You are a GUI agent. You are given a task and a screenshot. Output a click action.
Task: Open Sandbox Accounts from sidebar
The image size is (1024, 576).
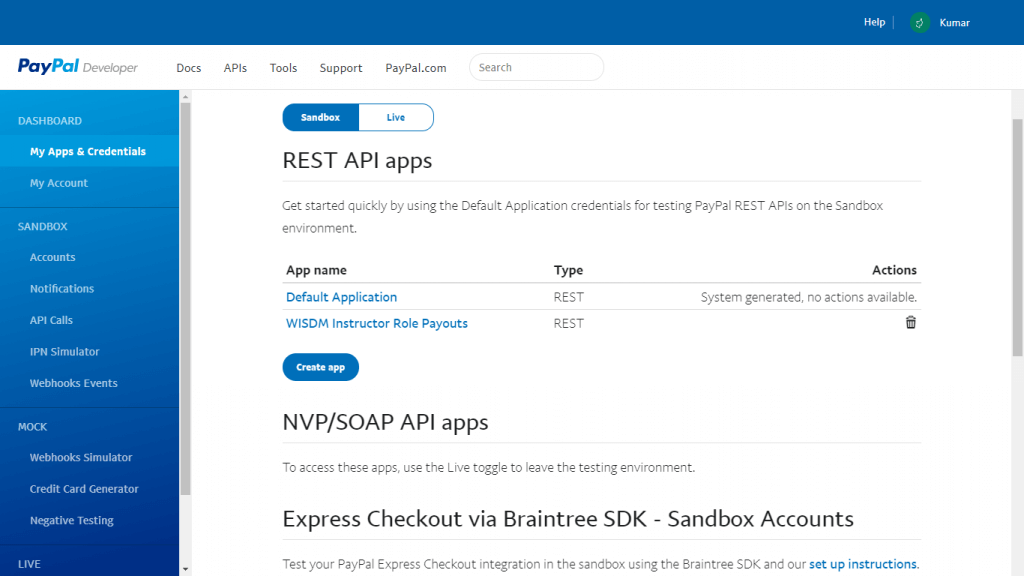click(52, 257)
